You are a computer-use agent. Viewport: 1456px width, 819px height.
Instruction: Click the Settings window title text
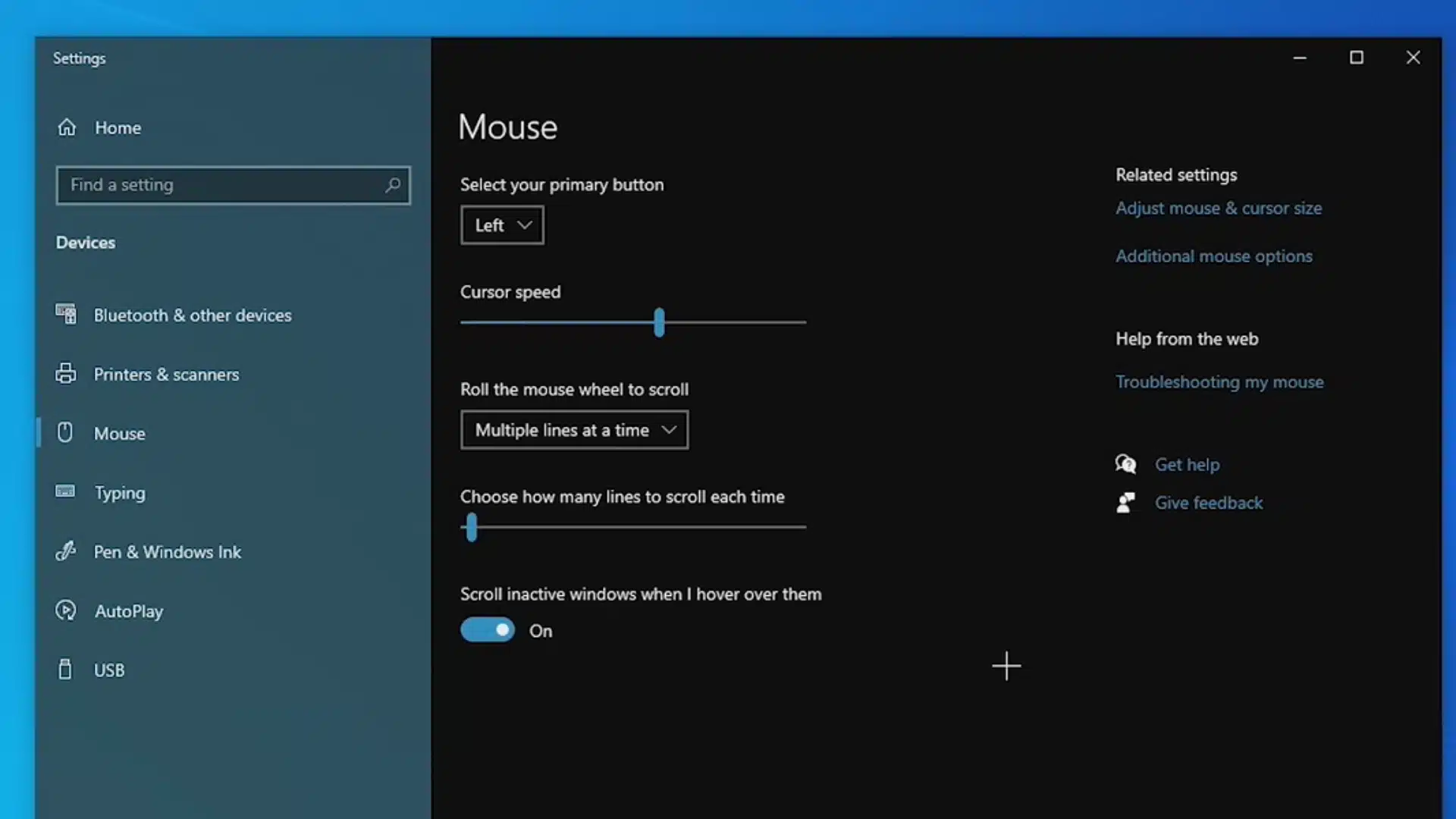click(x=79, y=58)
